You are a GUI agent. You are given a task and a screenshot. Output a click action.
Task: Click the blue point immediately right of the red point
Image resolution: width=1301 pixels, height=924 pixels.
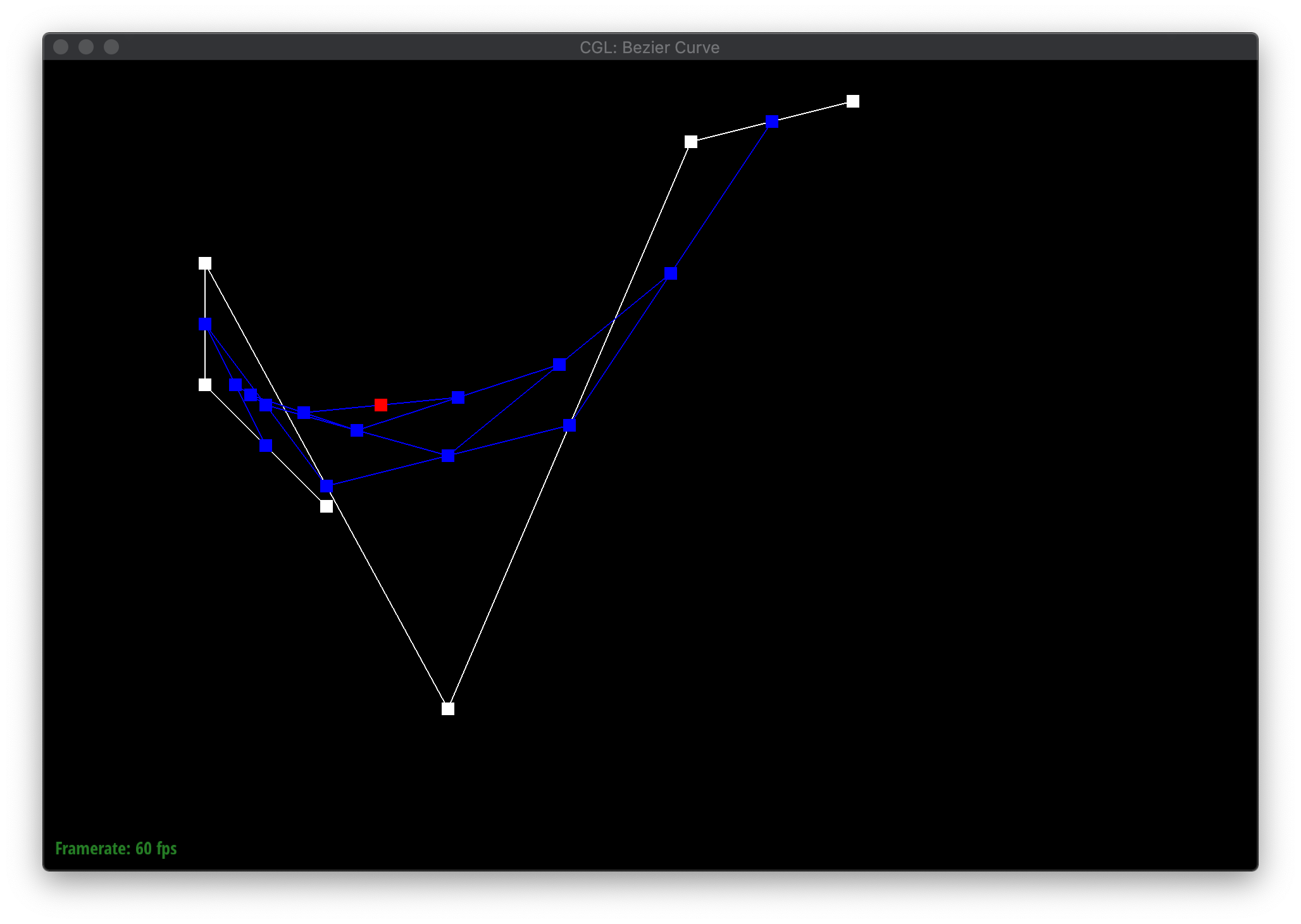(458, 397)
